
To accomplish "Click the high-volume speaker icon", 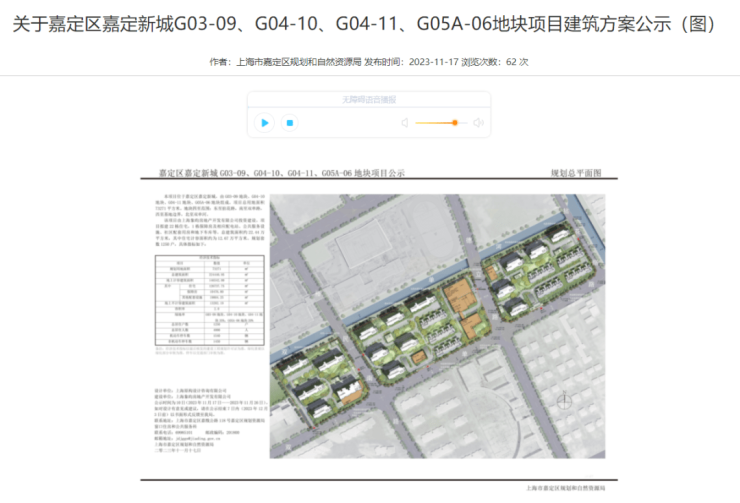I will click(479, 122).
